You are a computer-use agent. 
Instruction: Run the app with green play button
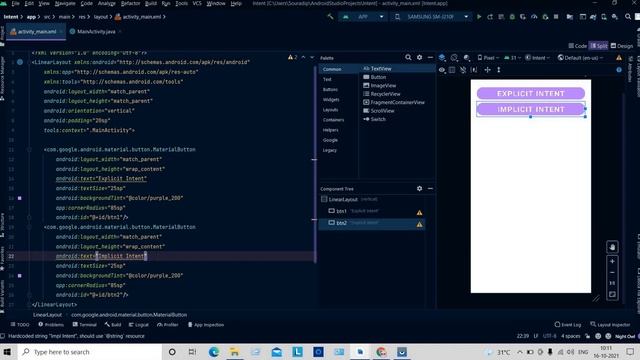pyautogui.click(x=479, y=17)
